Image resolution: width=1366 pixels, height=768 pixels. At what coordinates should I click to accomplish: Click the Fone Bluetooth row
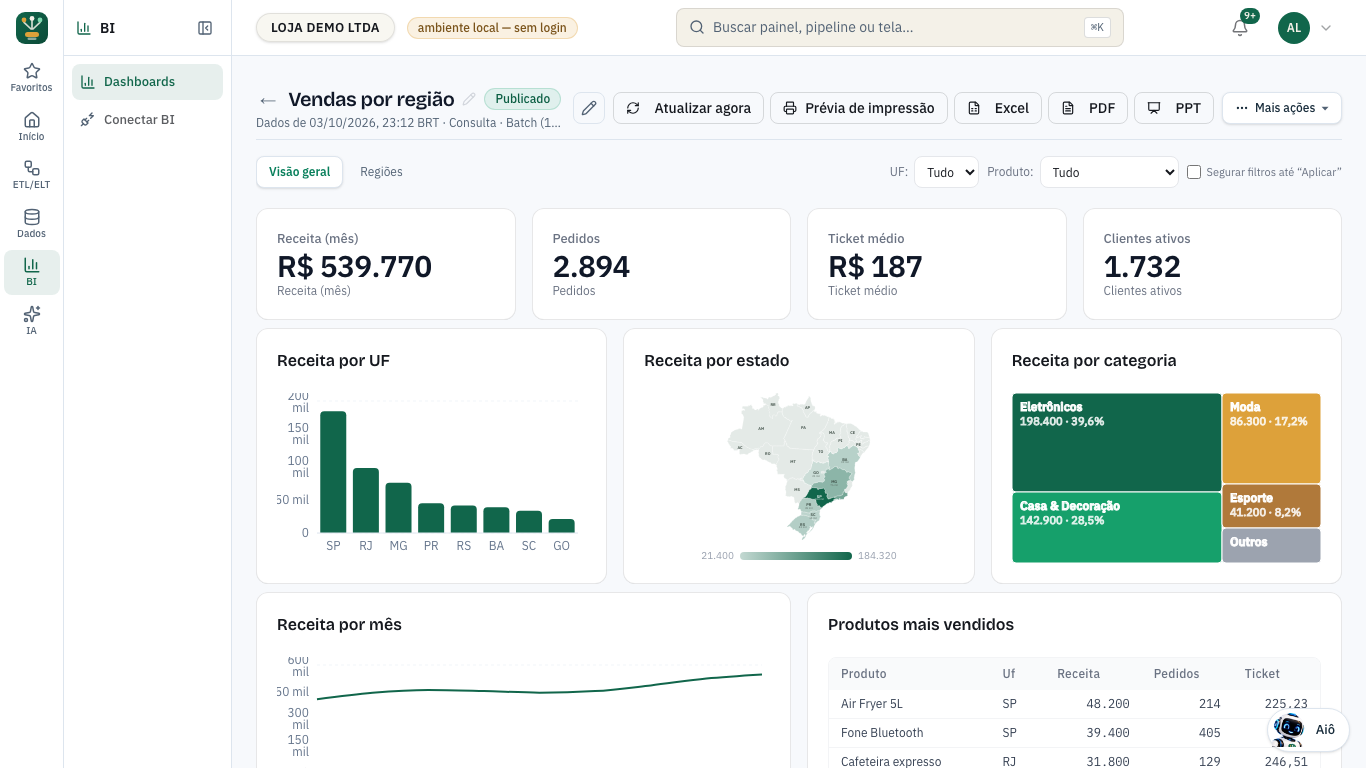pos(1074,733)
